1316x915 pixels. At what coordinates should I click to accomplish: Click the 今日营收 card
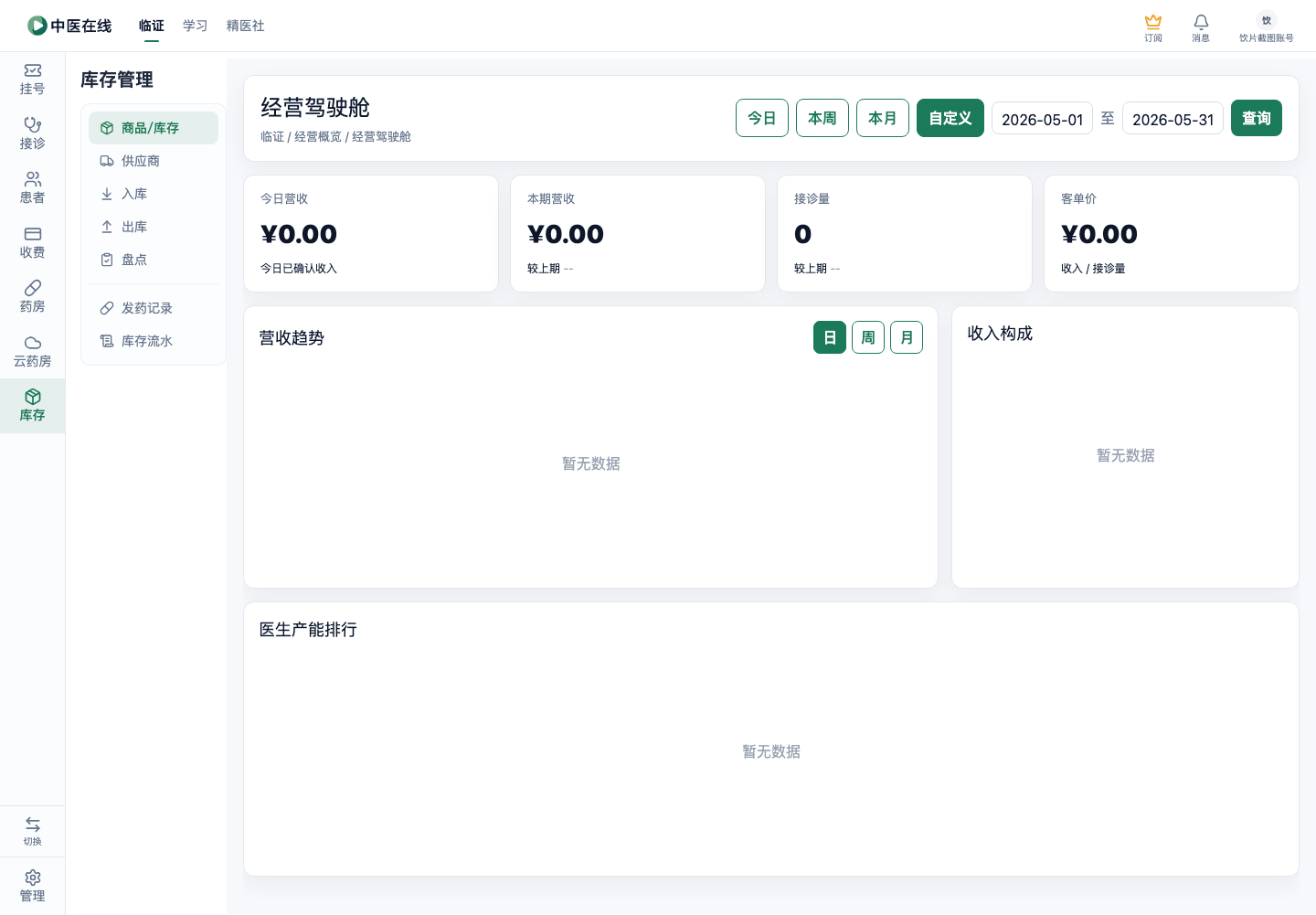(x=371, y=234)
